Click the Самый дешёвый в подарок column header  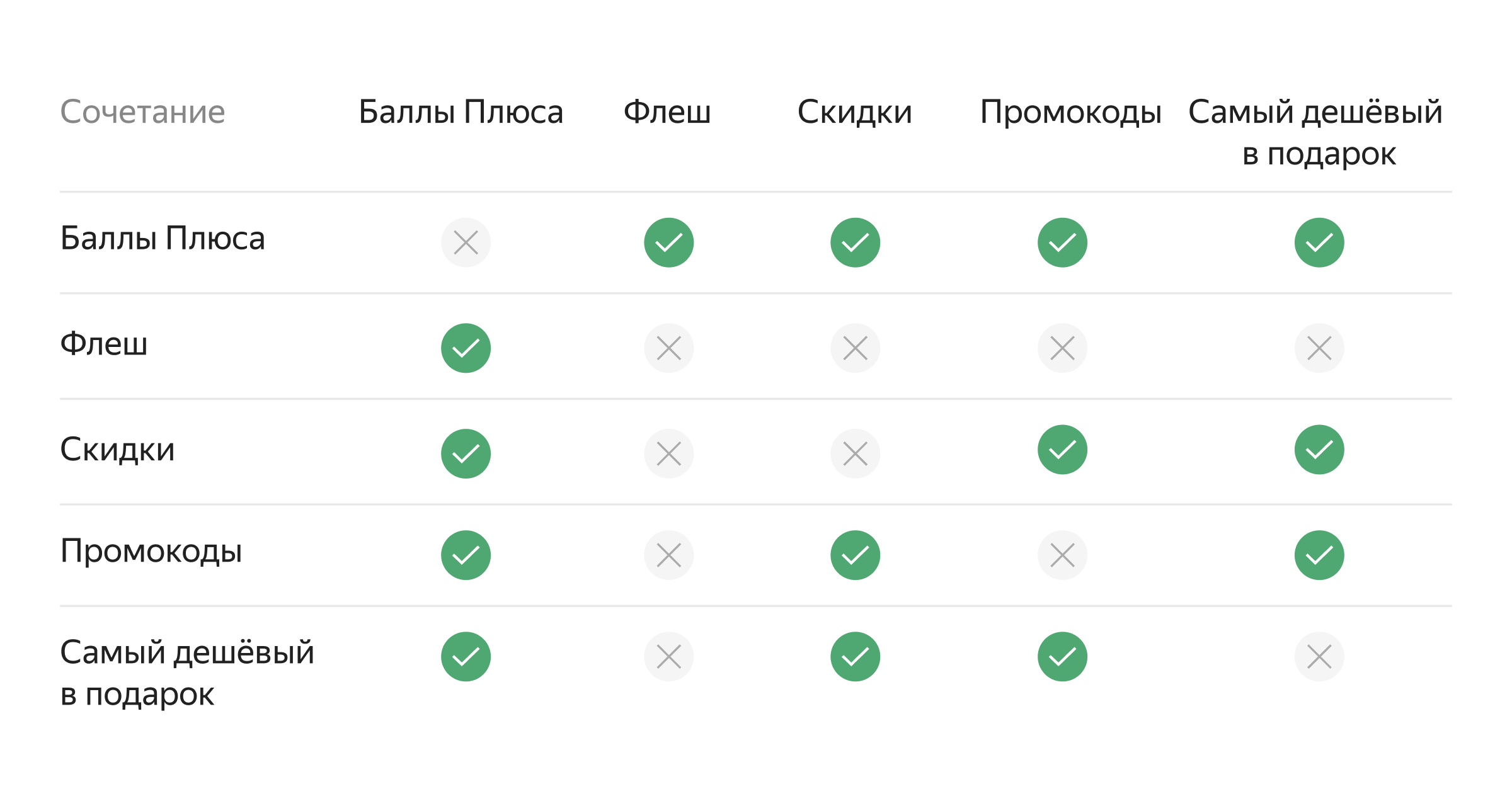[1315, 132]
